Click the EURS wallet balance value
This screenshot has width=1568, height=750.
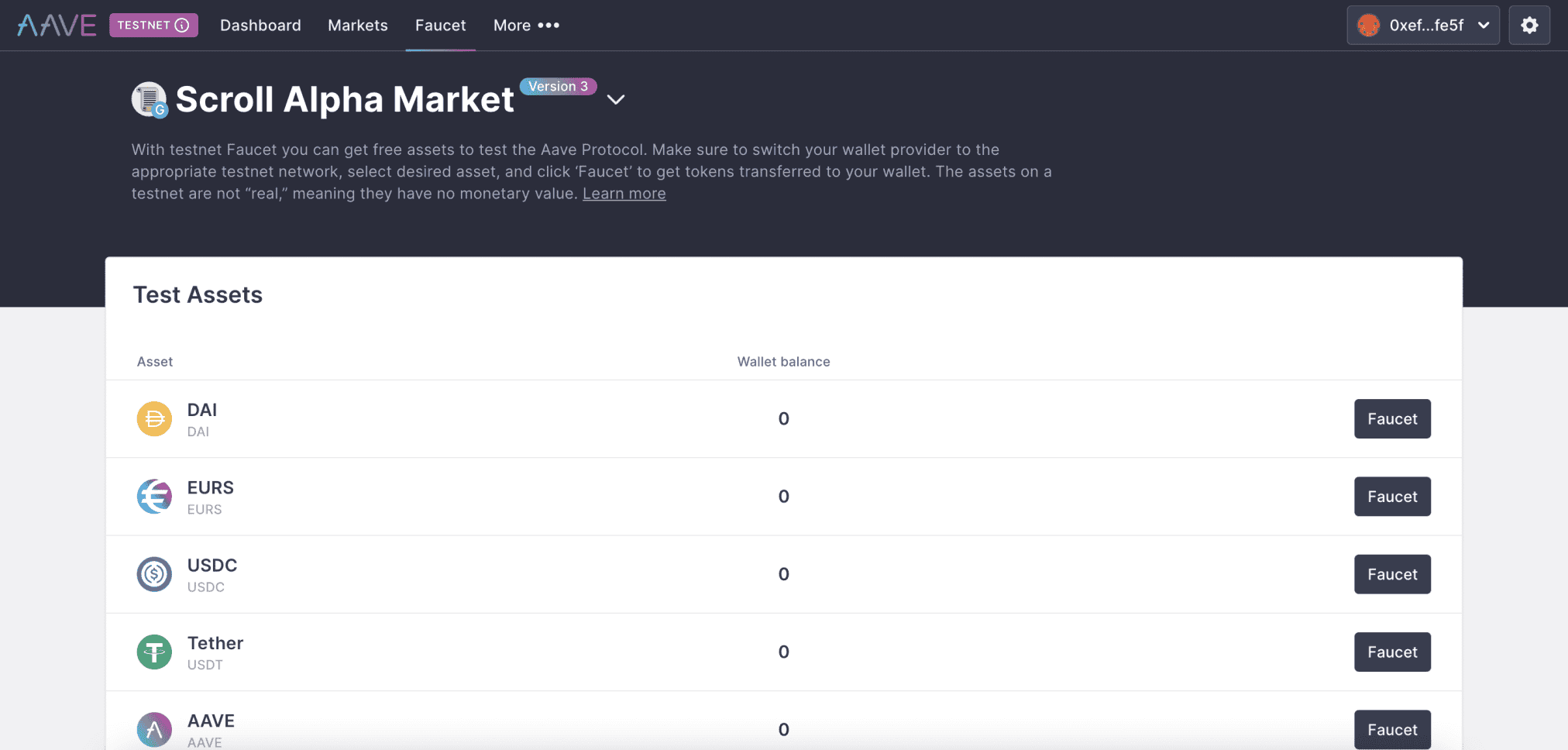(784, 497)
